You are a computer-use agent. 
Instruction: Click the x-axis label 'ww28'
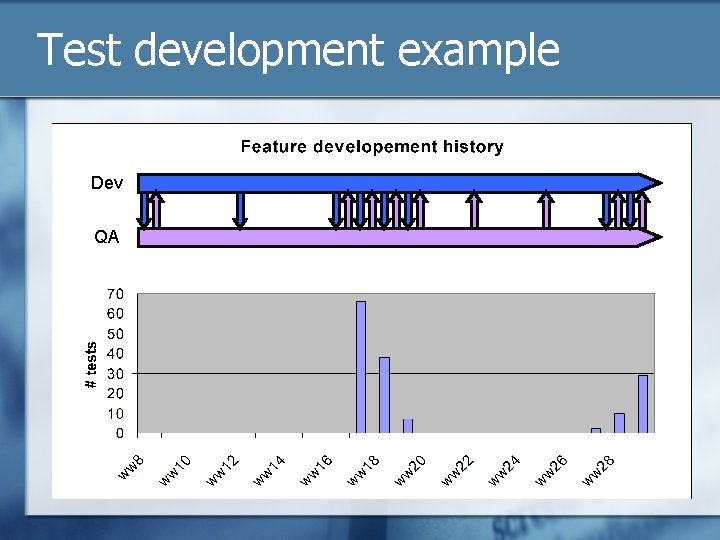pos(598,470)
